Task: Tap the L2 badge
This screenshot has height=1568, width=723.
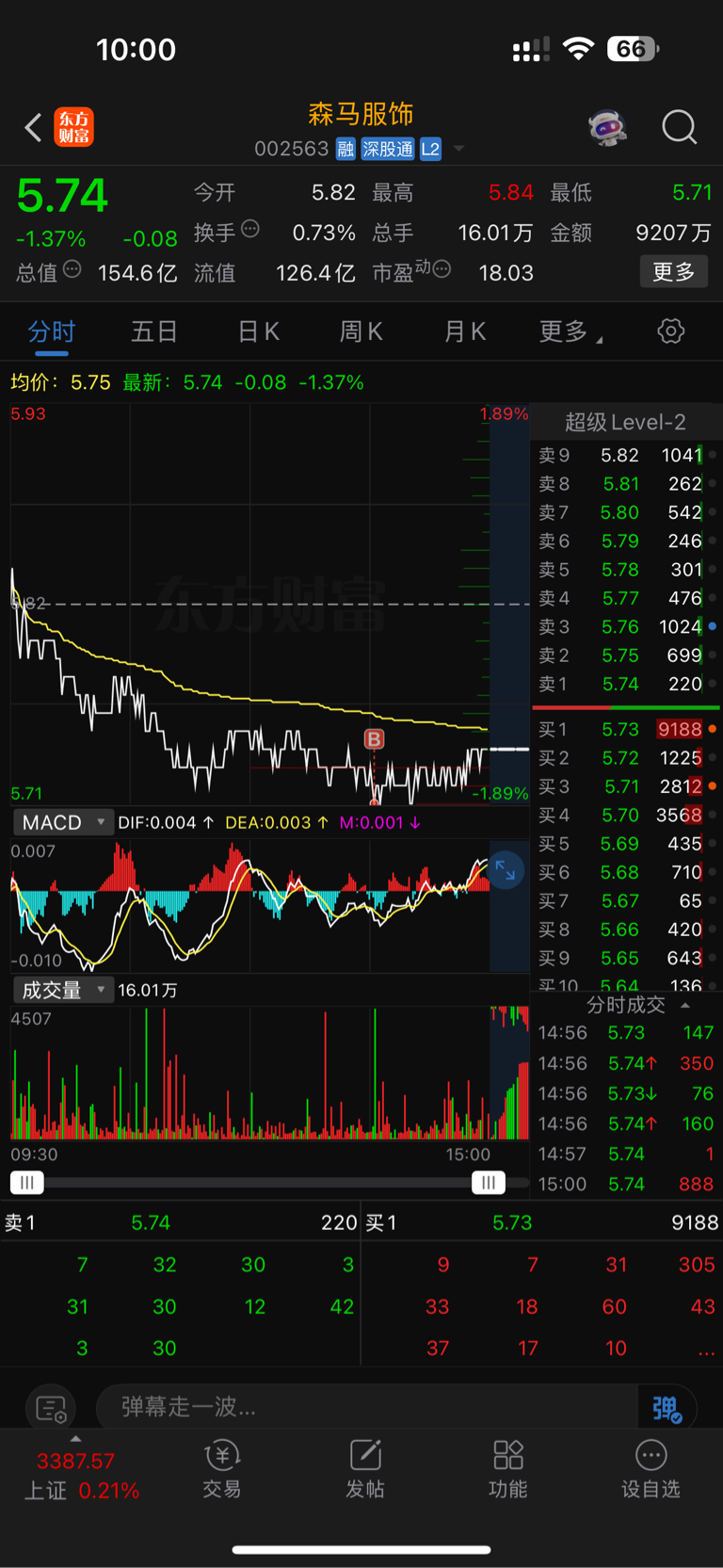Action: point(430,149)
